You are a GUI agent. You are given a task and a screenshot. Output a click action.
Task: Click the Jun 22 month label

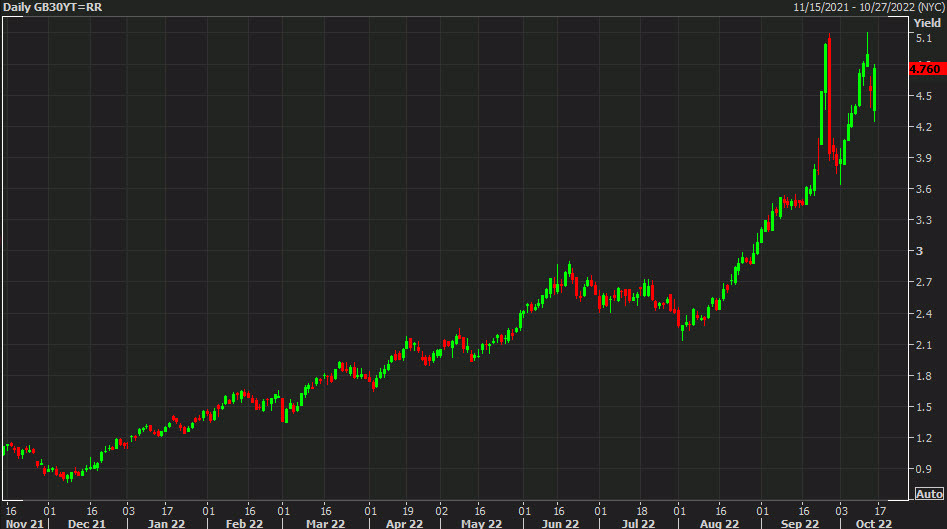coord(560,524)
